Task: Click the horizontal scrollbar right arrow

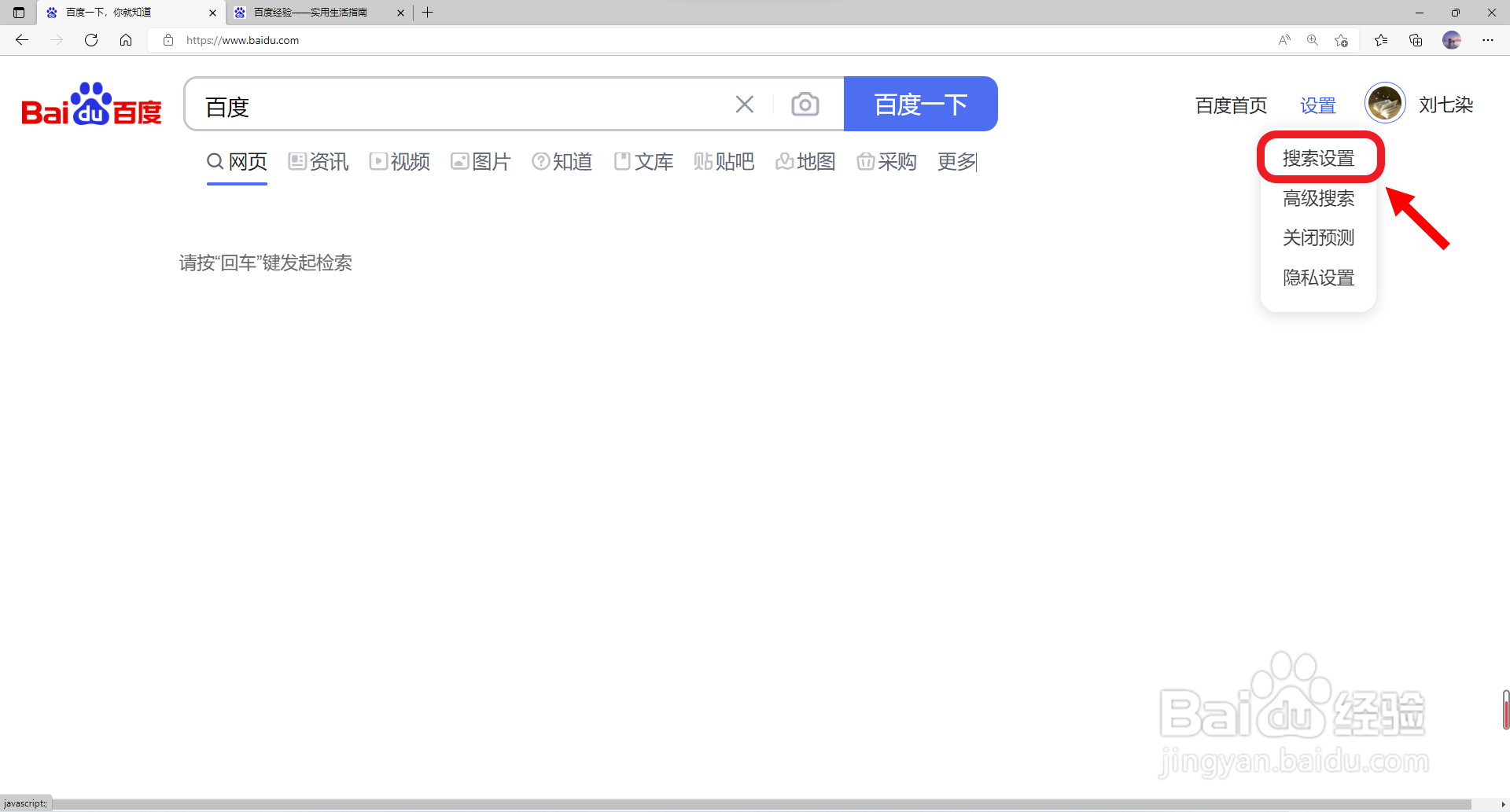Action: (1503, 804)
